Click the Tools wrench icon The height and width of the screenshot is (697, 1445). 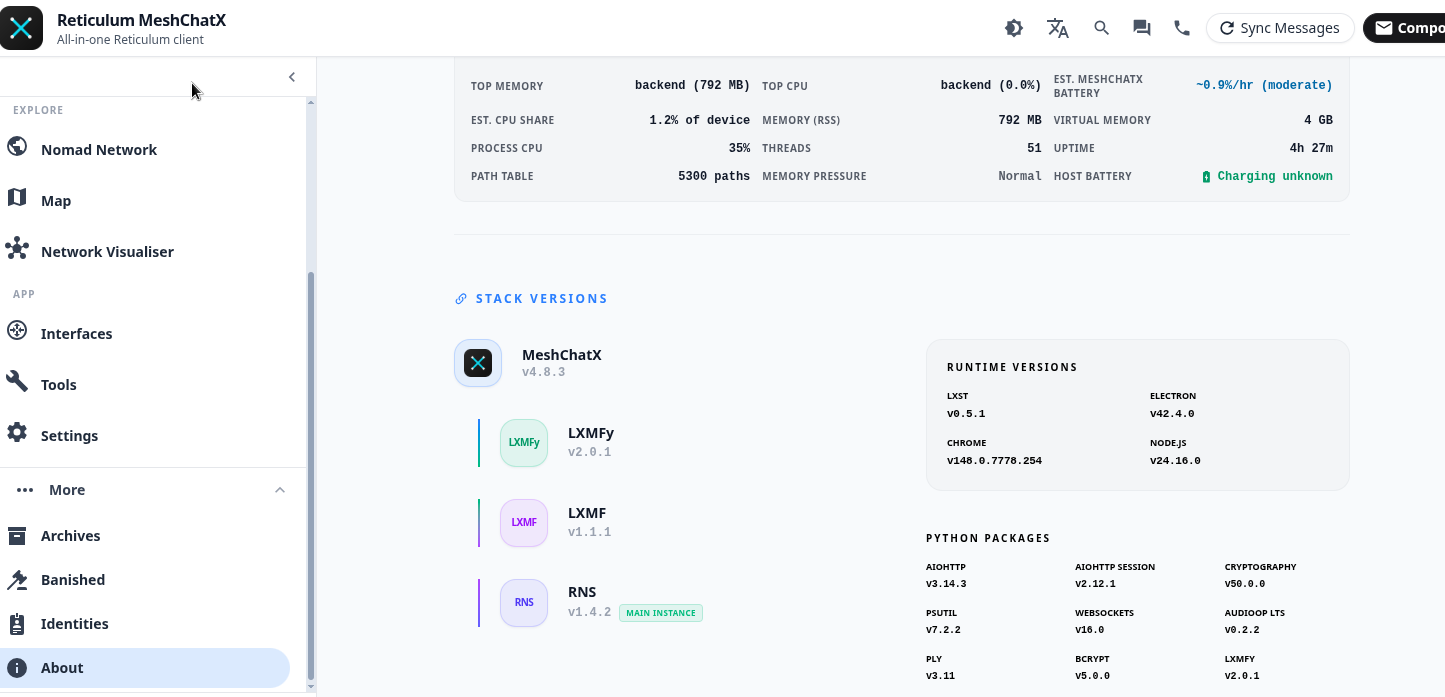[x=17, y=382]
